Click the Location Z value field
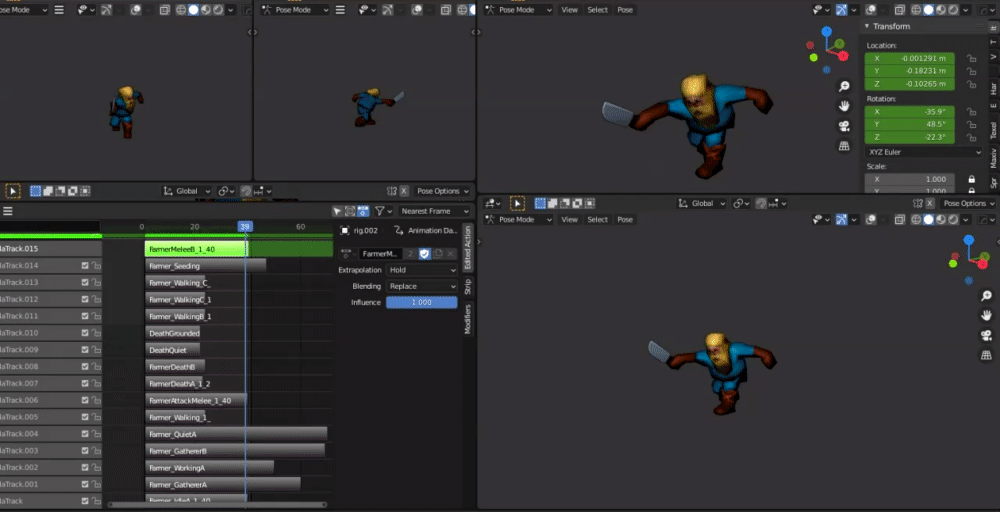The image size is (1000, 512). pyautogui.click(x=909, y=84)
